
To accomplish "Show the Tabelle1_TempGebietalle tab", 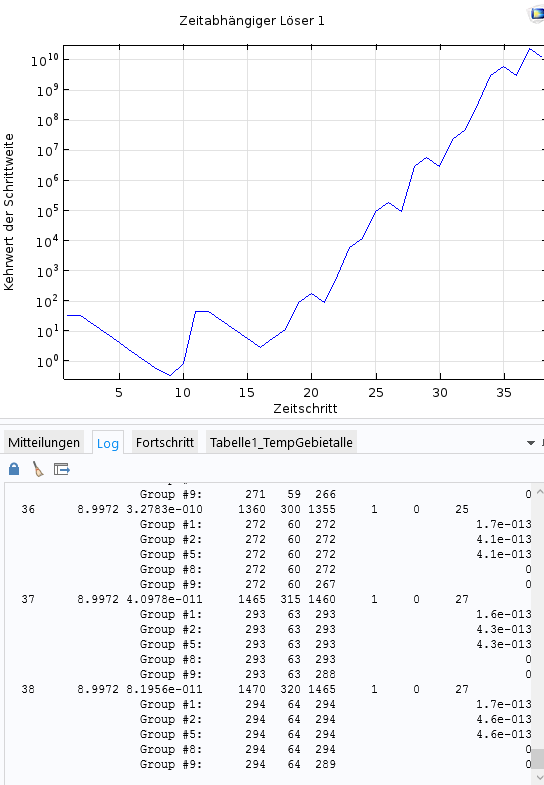I will click(x=281, y=443).
